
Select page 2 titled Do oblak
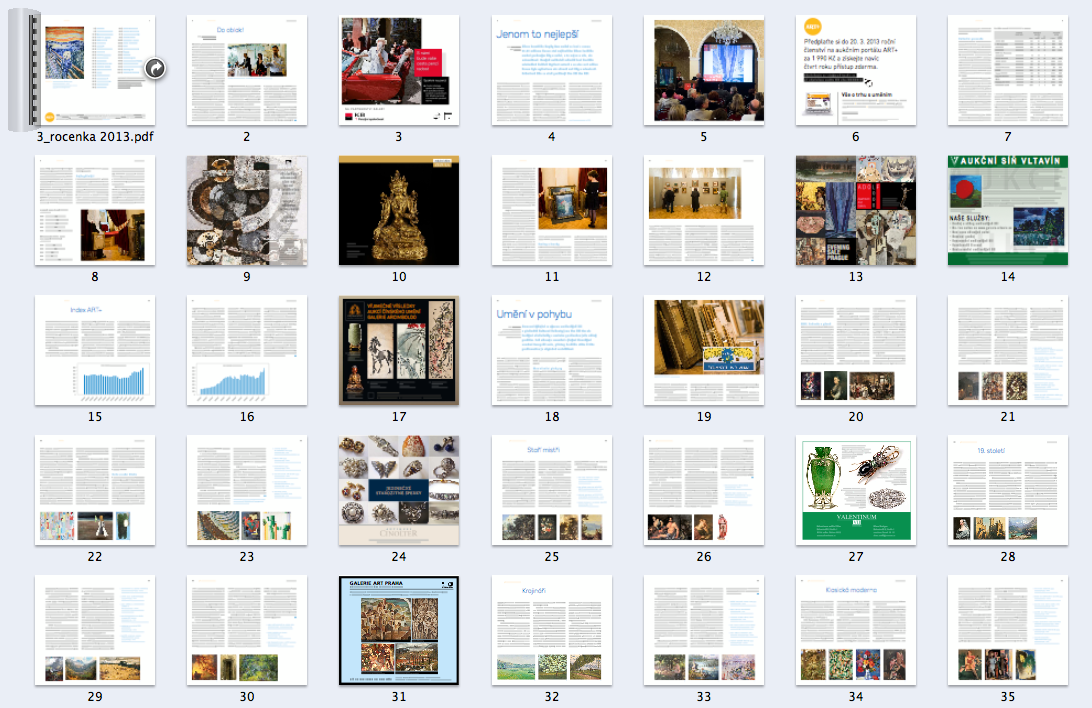click(x=247, y=70)
